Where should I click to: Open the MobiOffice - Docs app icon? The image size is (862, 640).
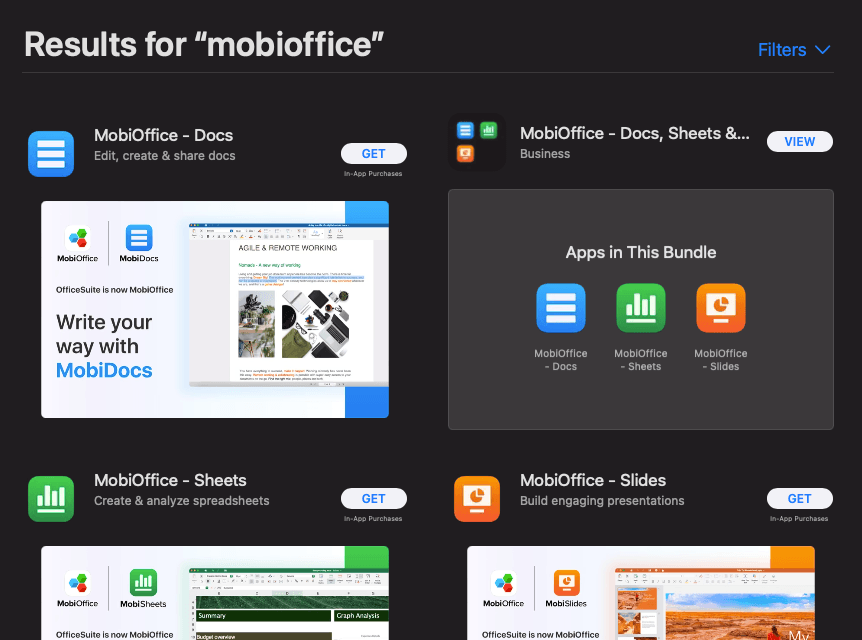click(x=51, y=153)
